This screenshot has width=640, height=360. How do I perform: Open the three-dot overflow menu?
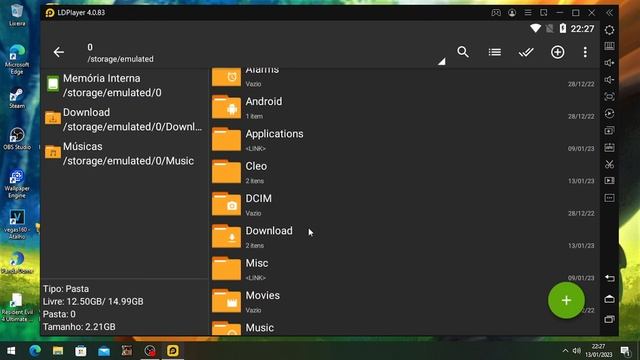[585, 52]
